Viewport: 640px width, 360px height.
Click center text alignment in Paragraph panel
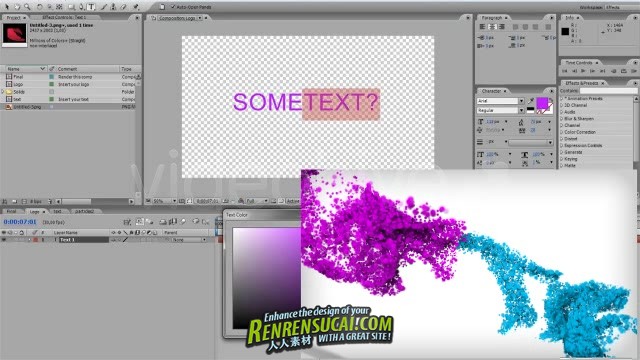[492, 27]
